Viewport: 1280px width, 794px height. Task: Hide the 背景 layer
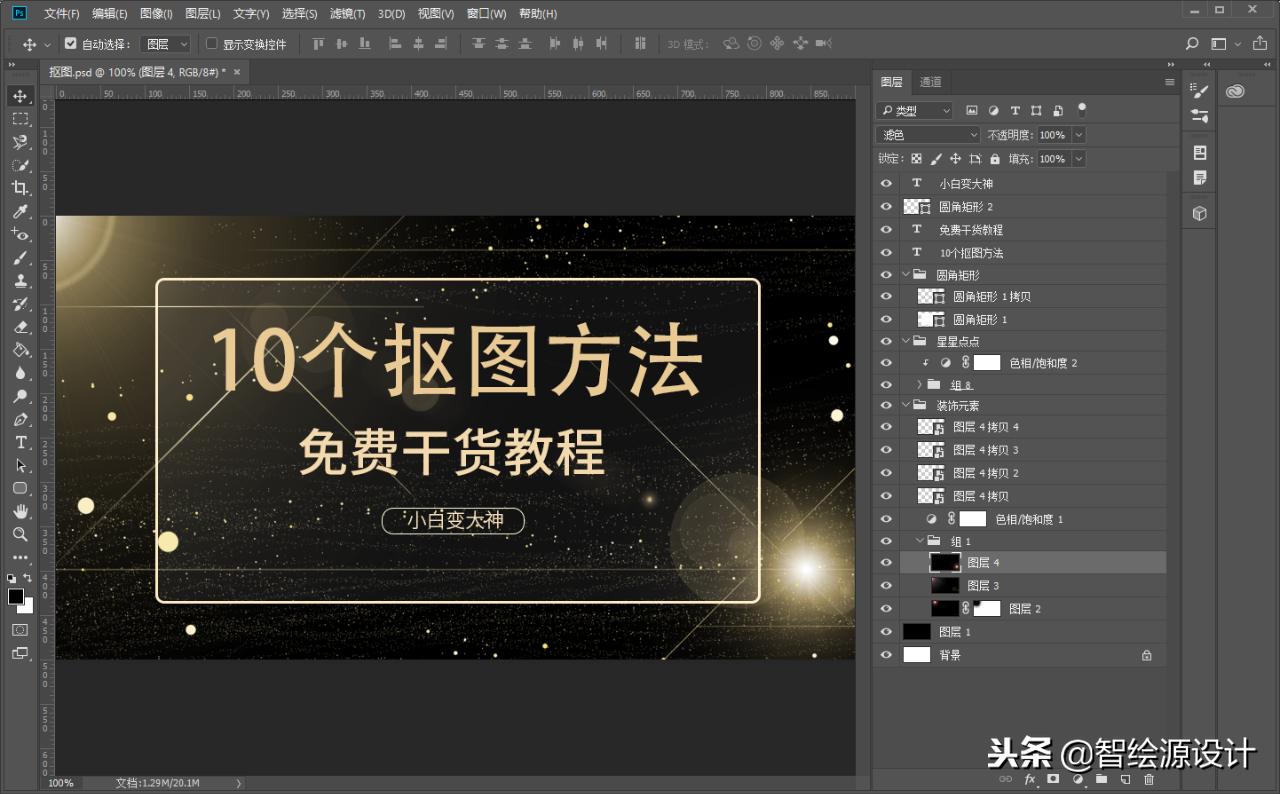[x=886, y=654]
